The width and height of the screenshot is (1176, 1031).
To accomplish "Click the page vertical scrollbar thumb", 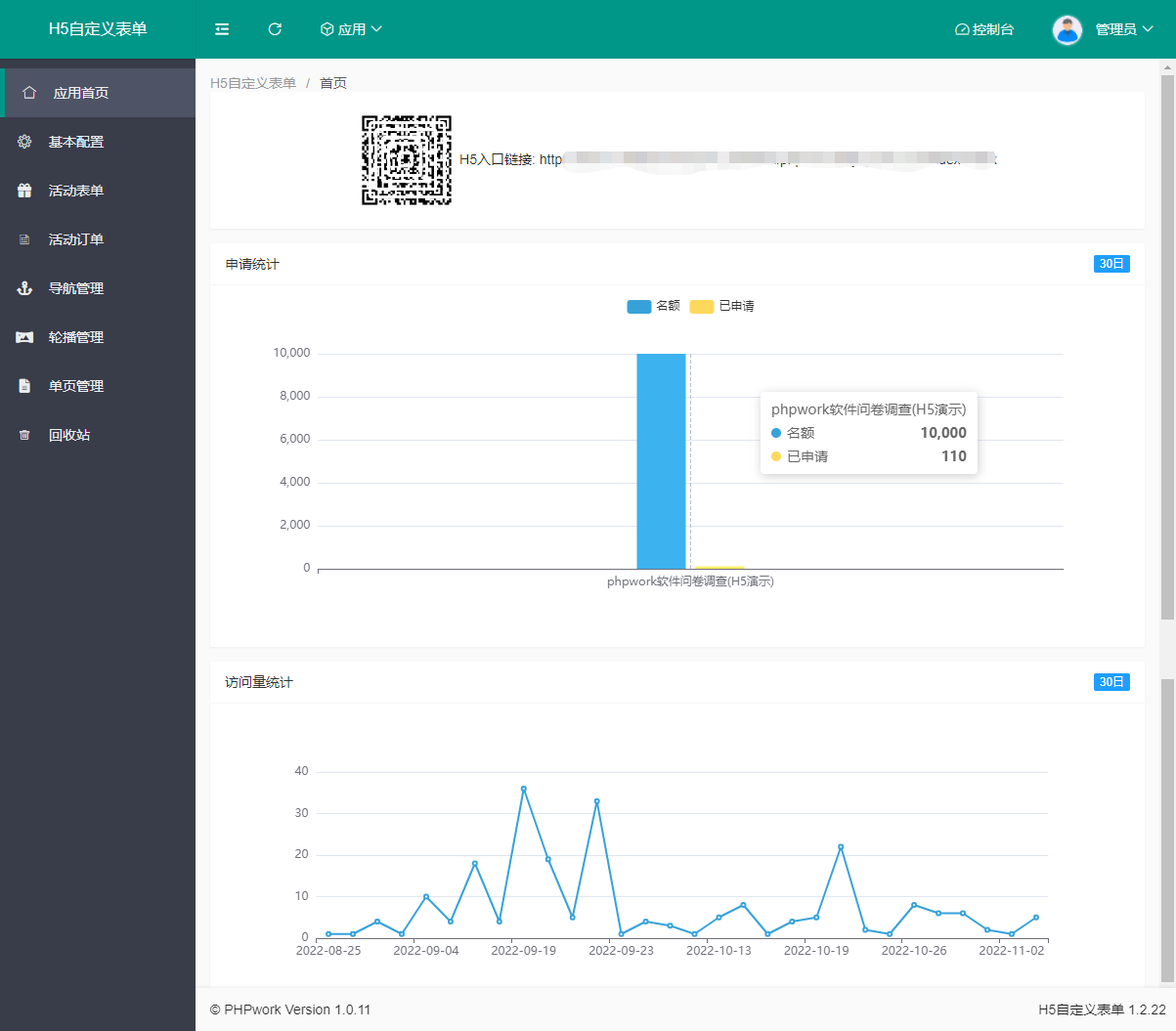I will tap(1167, 345).
